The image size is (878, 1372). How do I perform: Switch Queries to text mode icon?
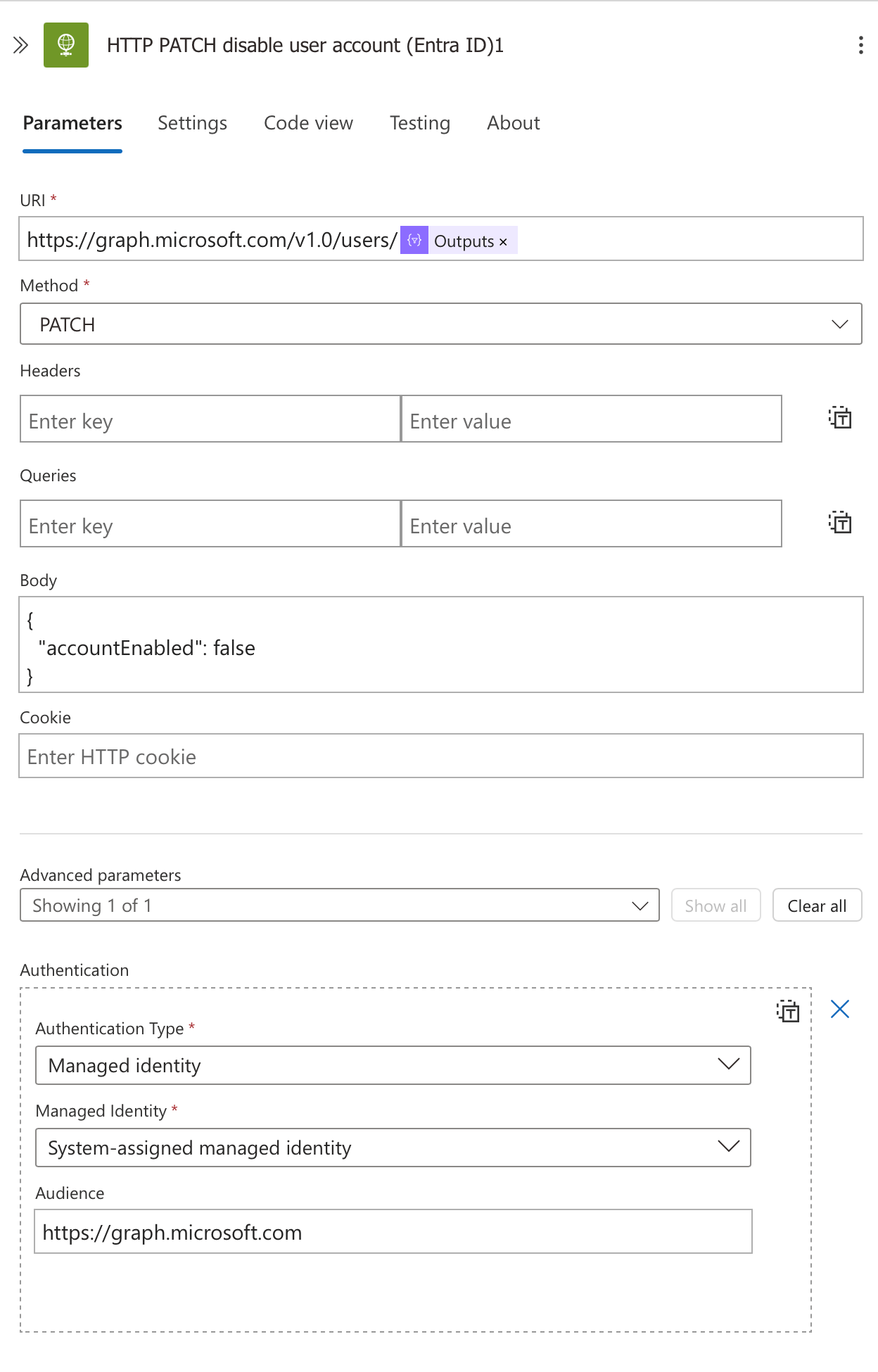(840, 523)
